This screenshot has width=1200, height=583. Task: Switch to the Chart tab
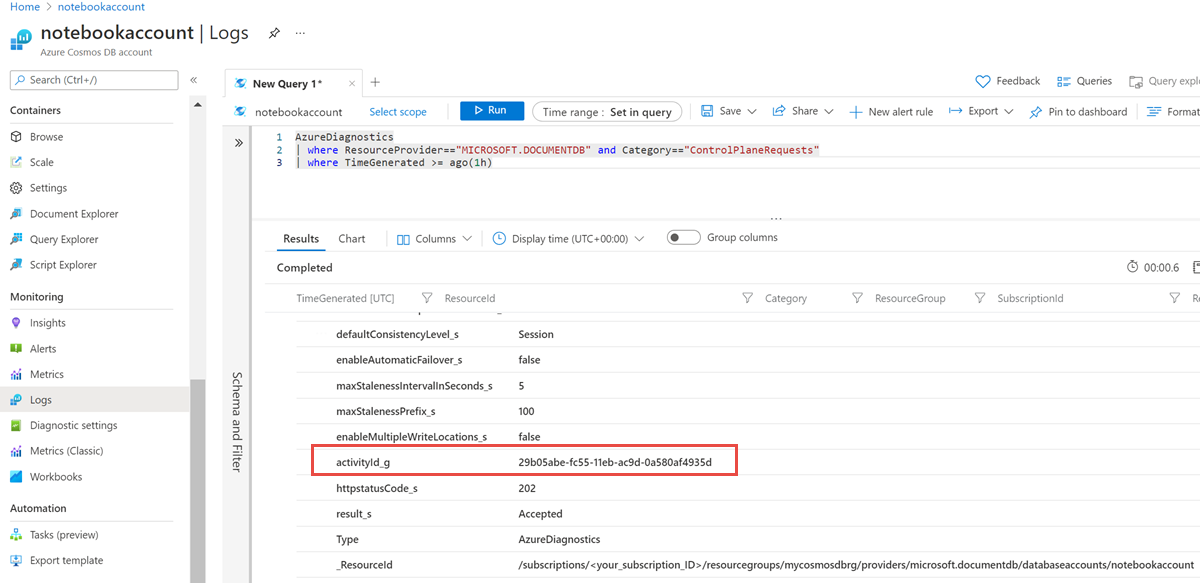coord(352,239)
